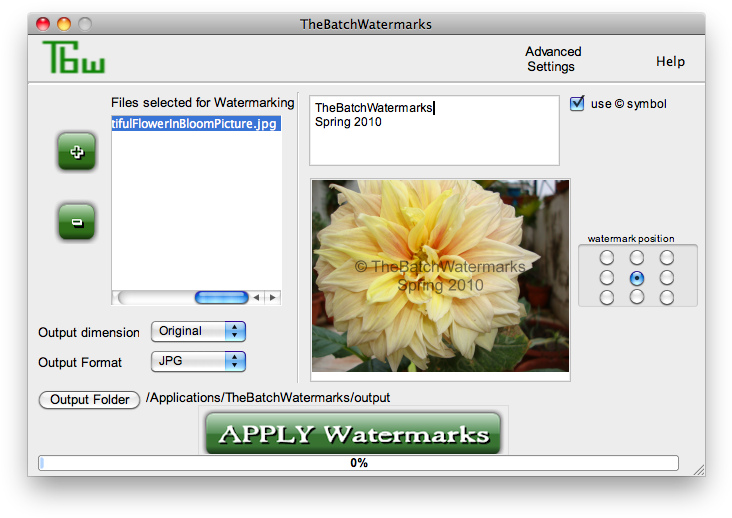Click the Output Folder button
Screen dimensions: 732x518
[x=89, y=400]
